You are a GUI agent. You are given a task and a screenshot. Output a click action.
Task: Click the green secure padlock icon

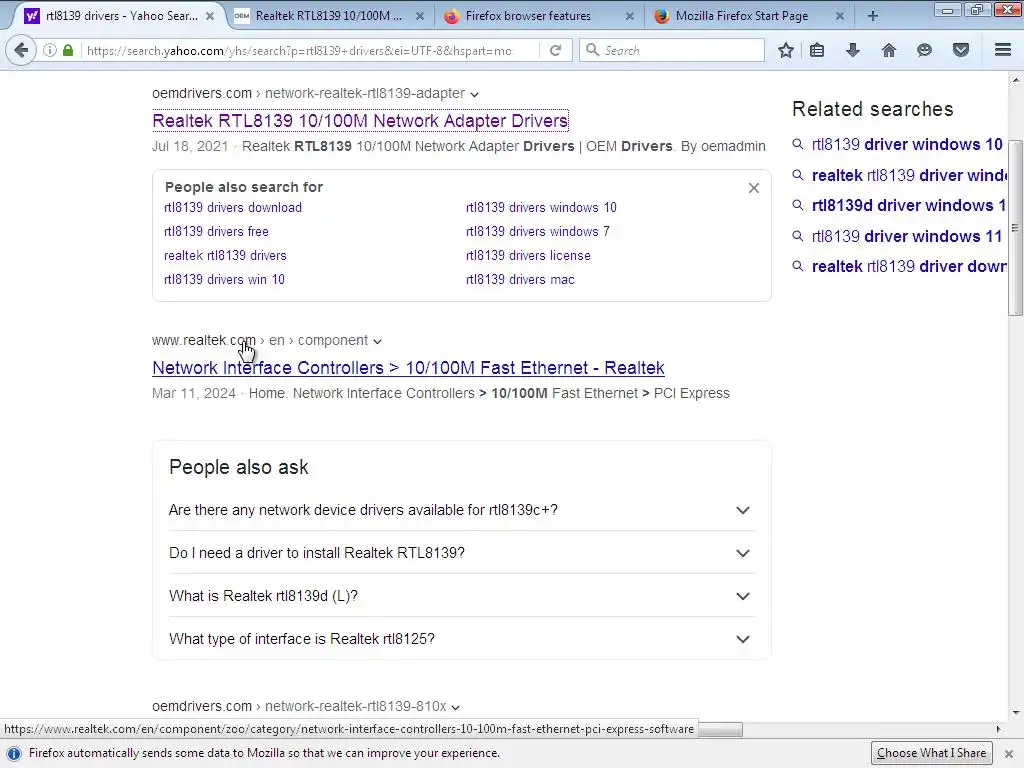pyautogui.click(x=68, y=50)
